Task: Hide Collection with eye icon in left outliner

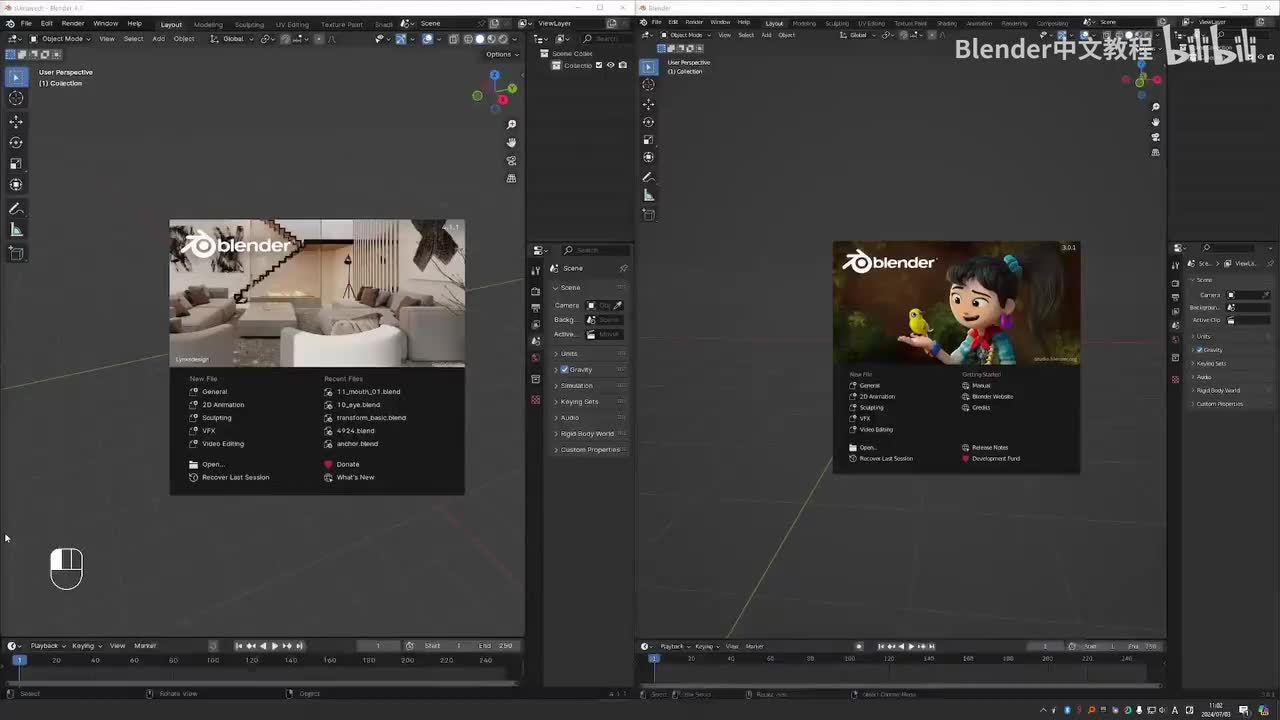Action: pyautogui.click(x=611, y=66)
